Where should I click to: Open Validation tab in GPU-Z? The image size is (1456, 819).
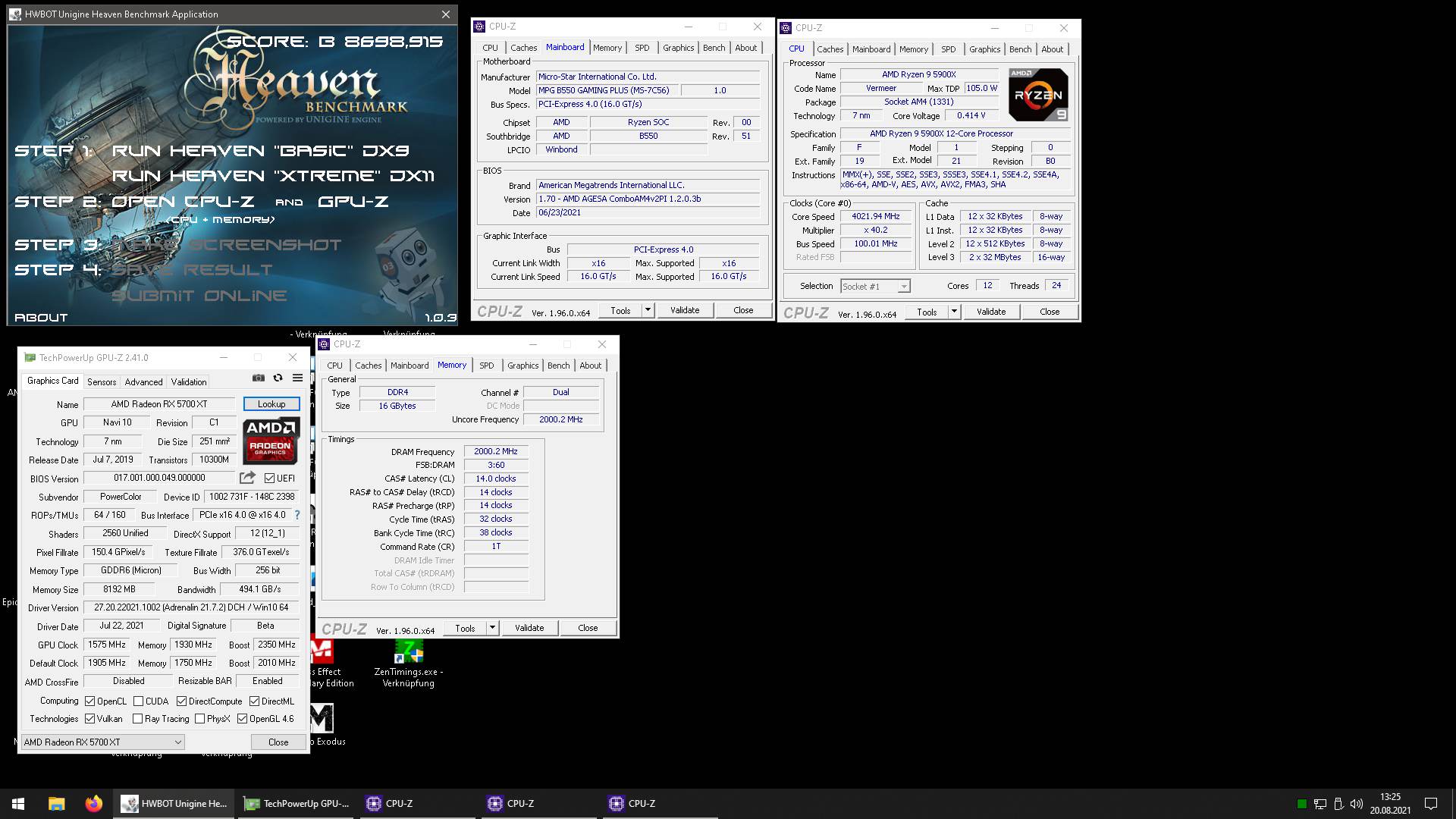tap(189, 382)
